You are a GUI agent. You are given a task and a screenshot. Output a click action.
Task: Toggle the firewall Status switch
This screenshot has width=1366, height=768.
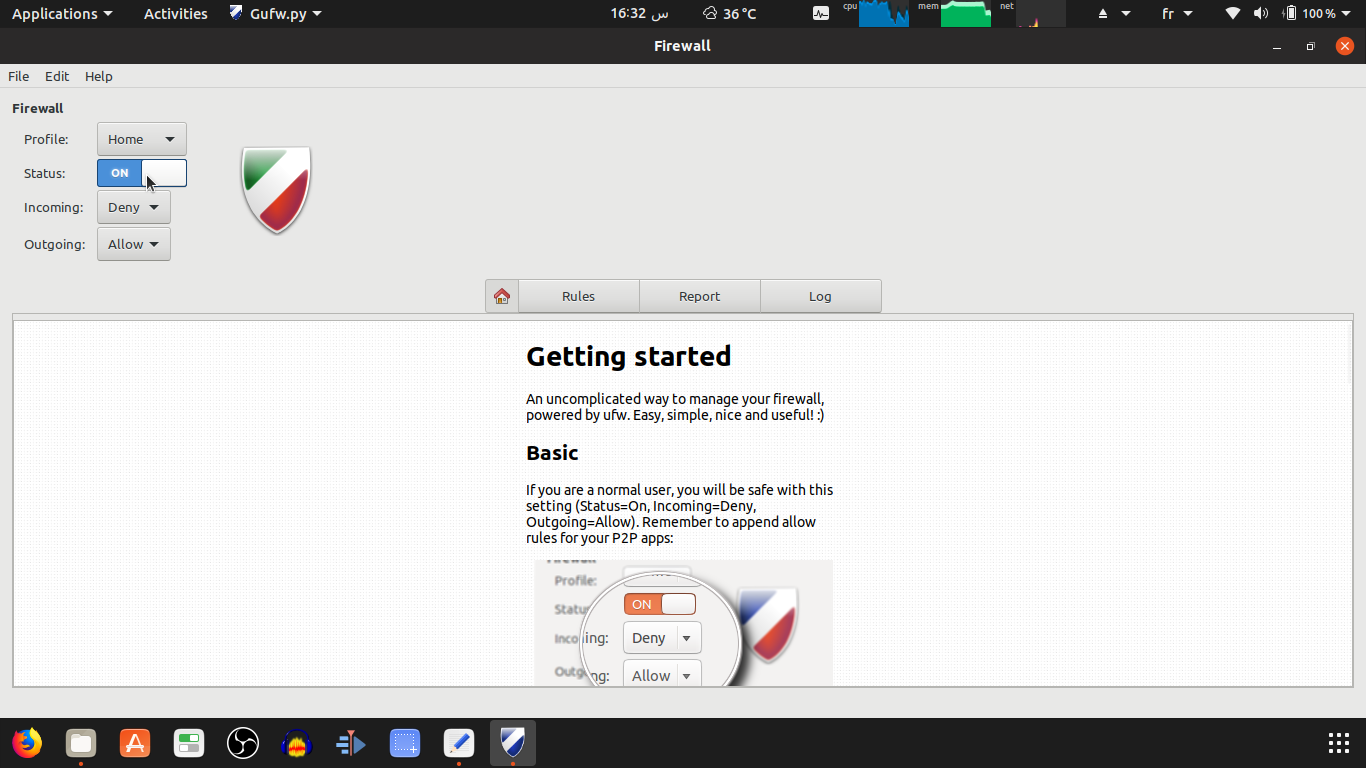coord(142,173)
